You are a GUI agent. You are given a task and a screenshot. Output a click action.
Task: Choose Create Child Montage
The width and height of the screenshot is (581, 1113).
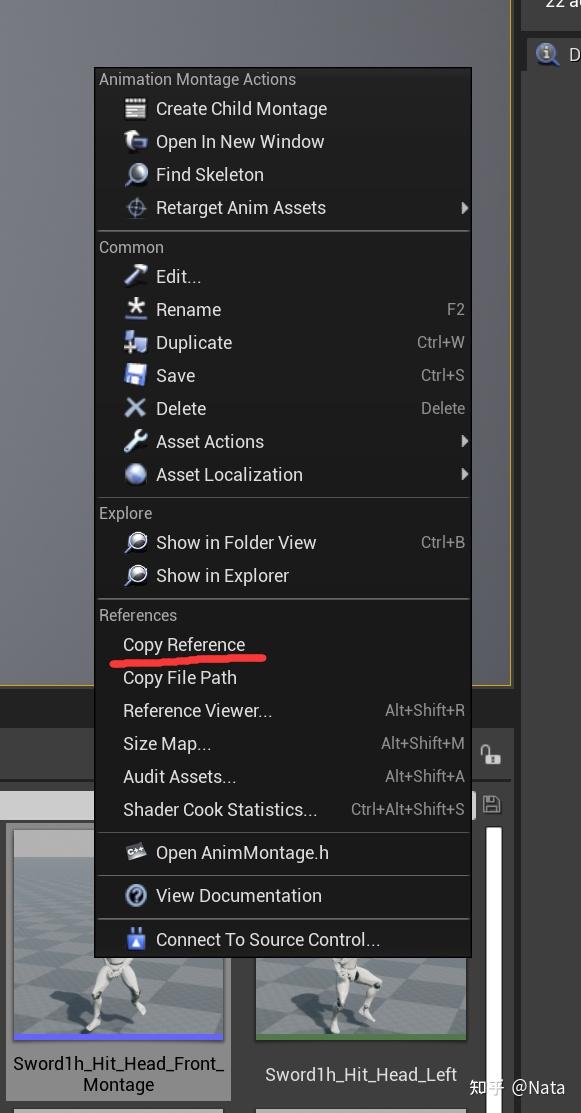[240, 108]
